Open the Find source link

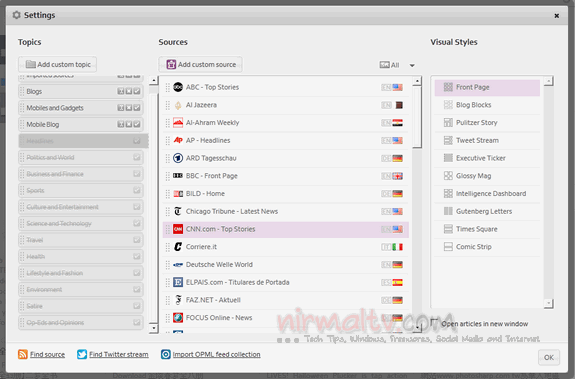point(47,354)
